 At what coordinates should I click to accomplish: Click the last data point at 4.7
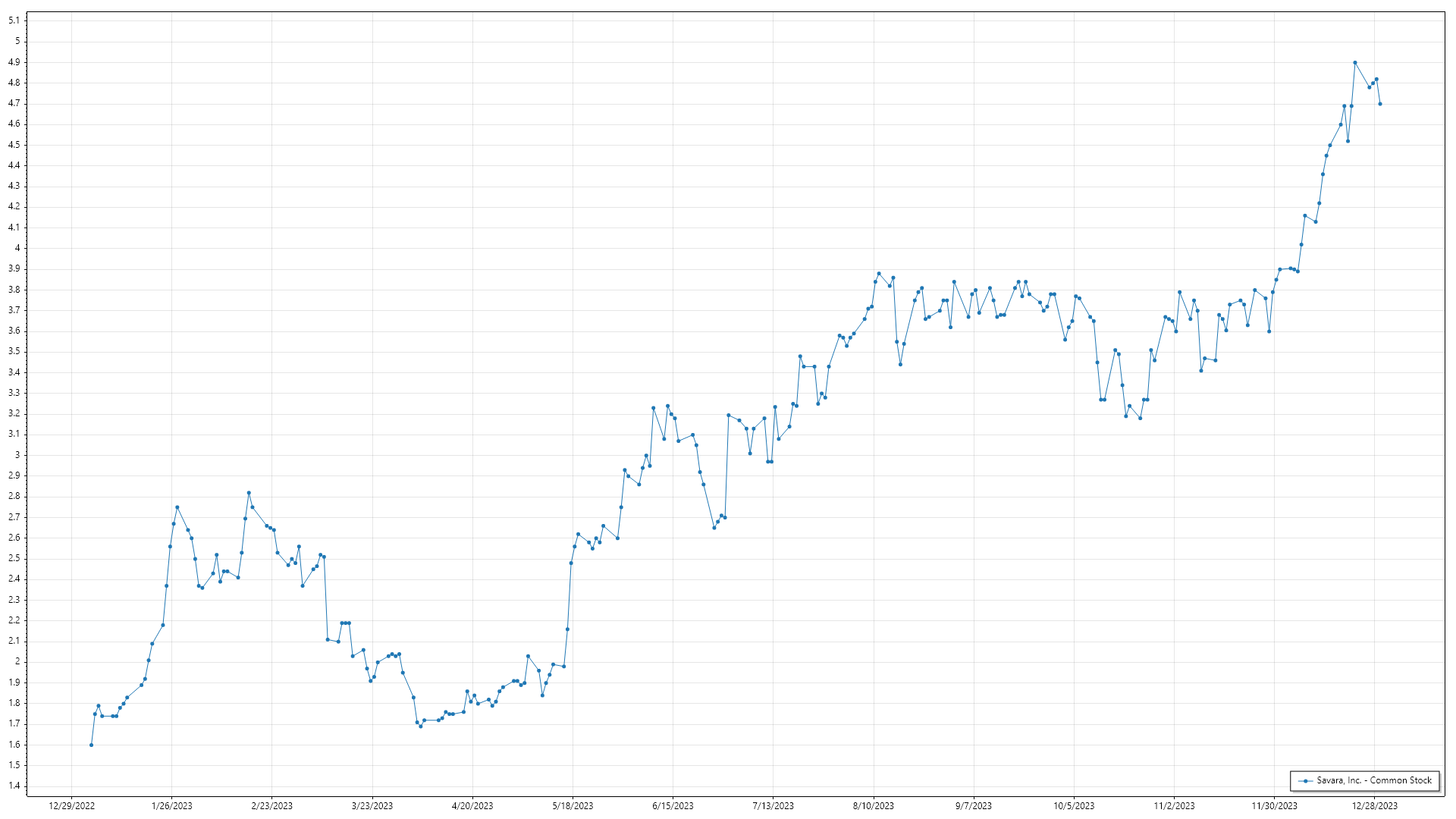[x=1379, y=104]
